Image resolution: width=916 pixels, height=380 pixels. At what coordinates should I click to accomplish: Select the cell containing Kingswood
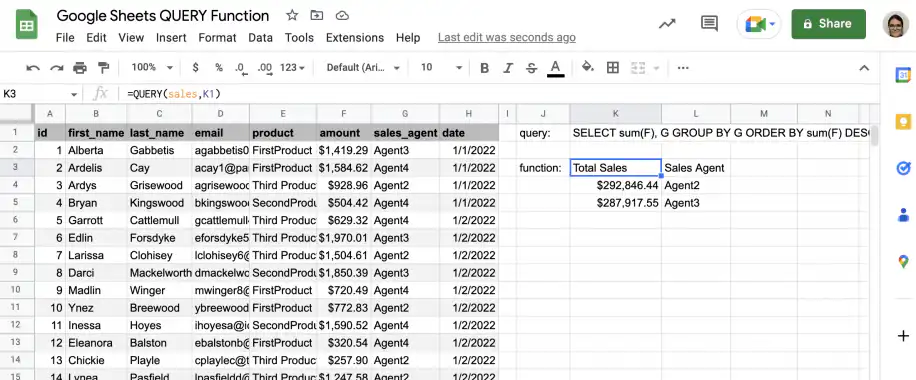click(x=160, y=203)
